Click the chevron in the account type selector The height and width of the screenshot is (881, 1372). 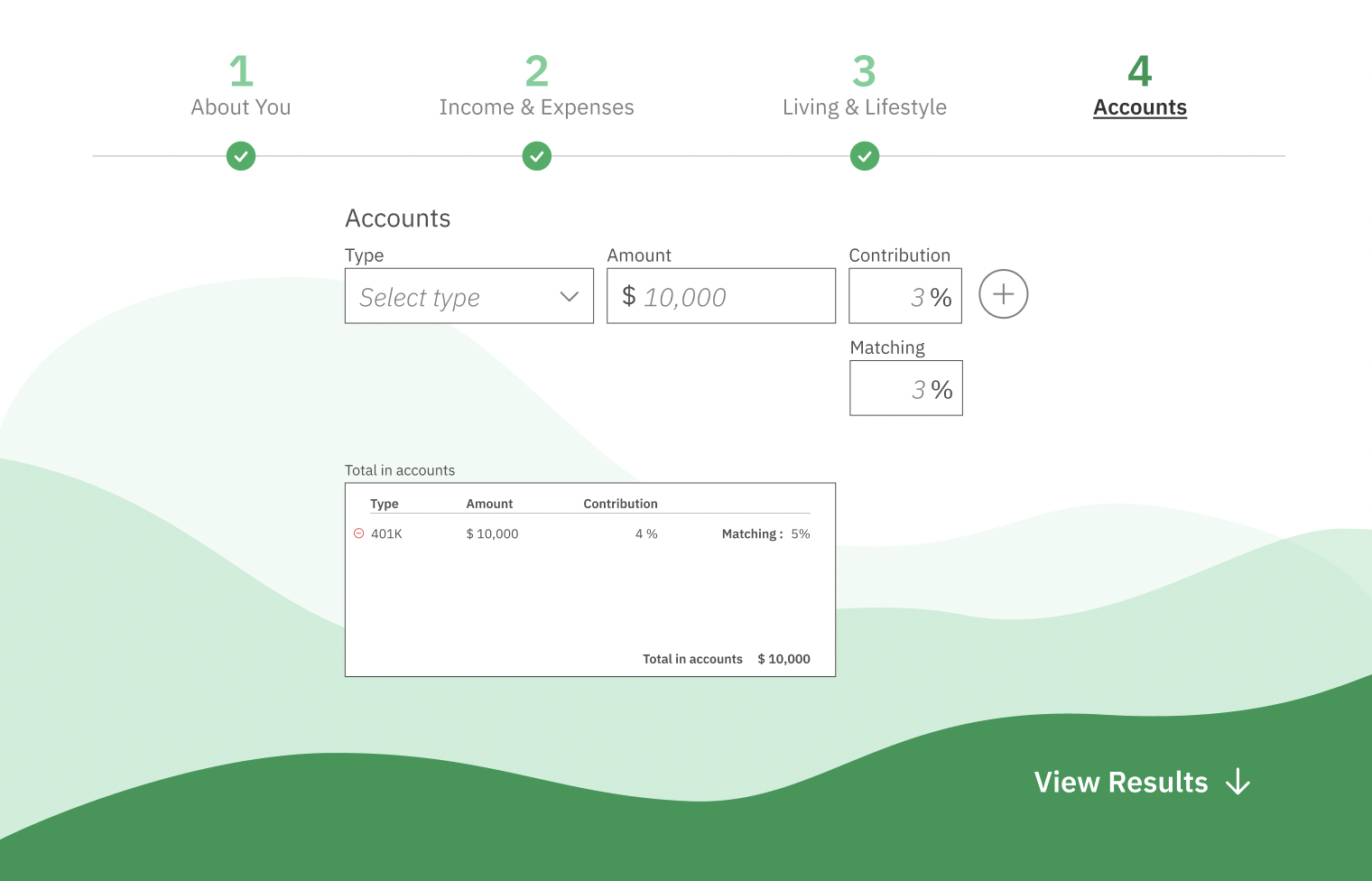pos(569,295)
